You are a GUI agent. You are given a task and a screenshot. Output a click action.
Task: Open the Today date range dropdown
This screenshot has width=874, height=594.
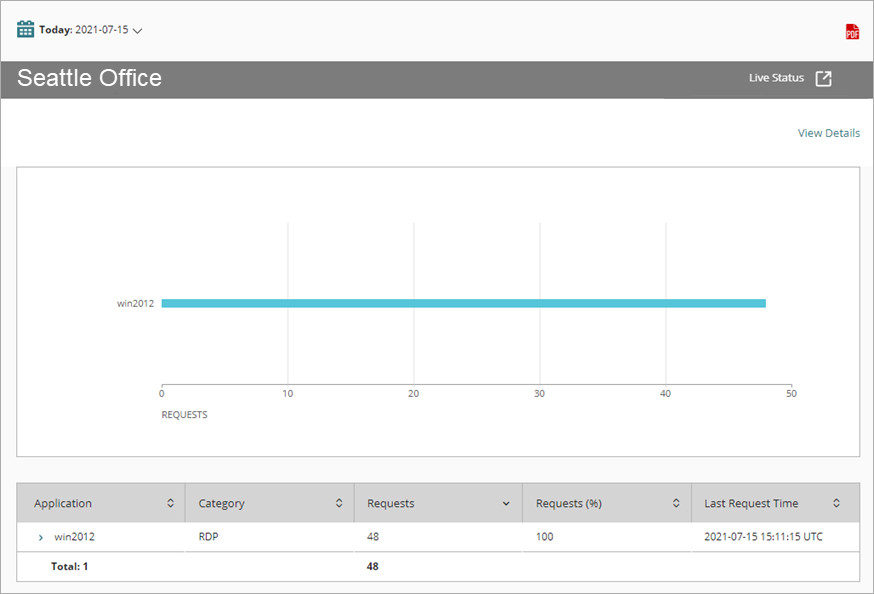click(138, 30)
